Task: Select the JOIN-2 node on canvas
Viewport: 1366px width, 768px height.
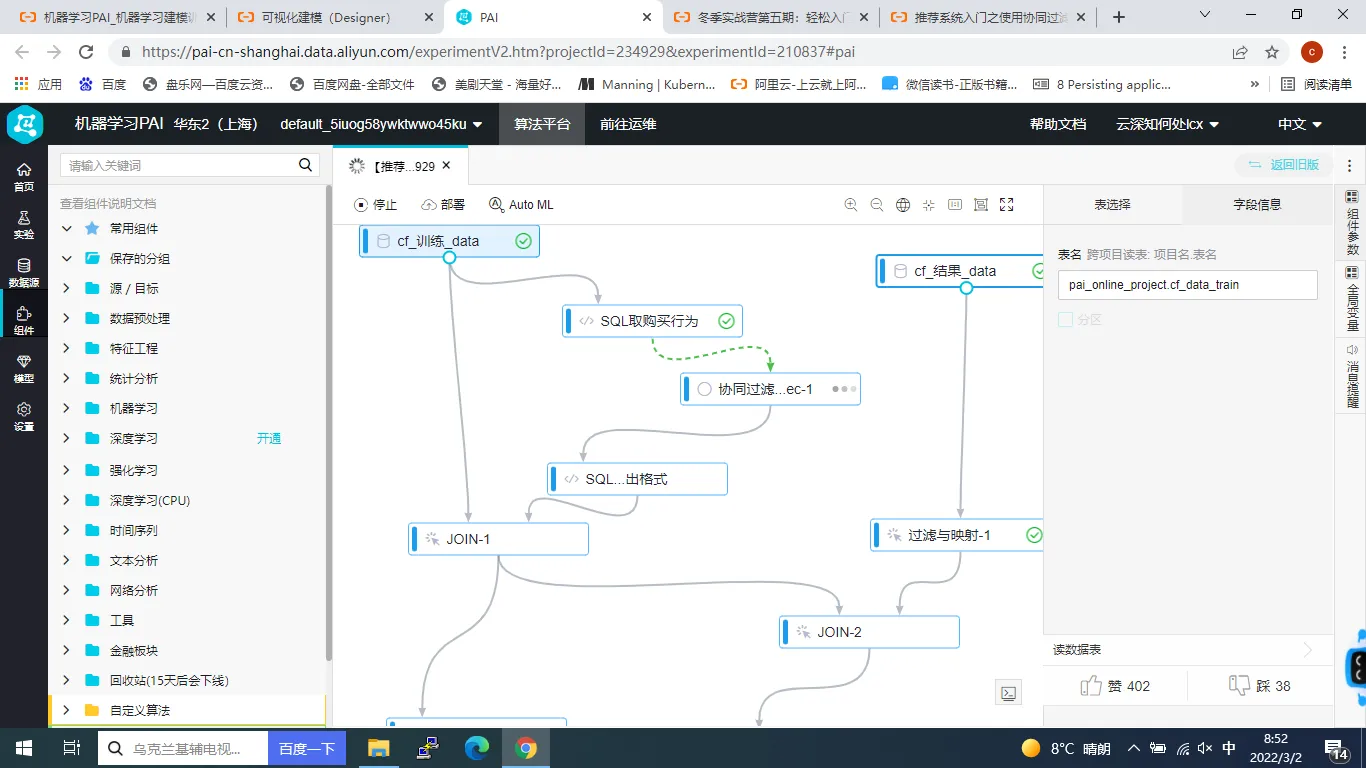Action: 869,632
